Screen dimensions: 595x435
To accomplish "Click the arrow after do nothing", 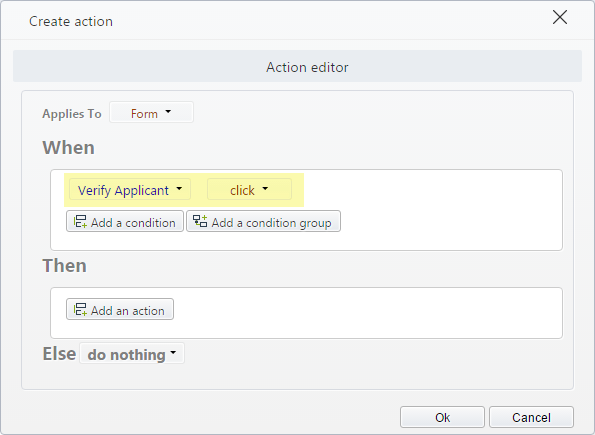I will point(173,352).
